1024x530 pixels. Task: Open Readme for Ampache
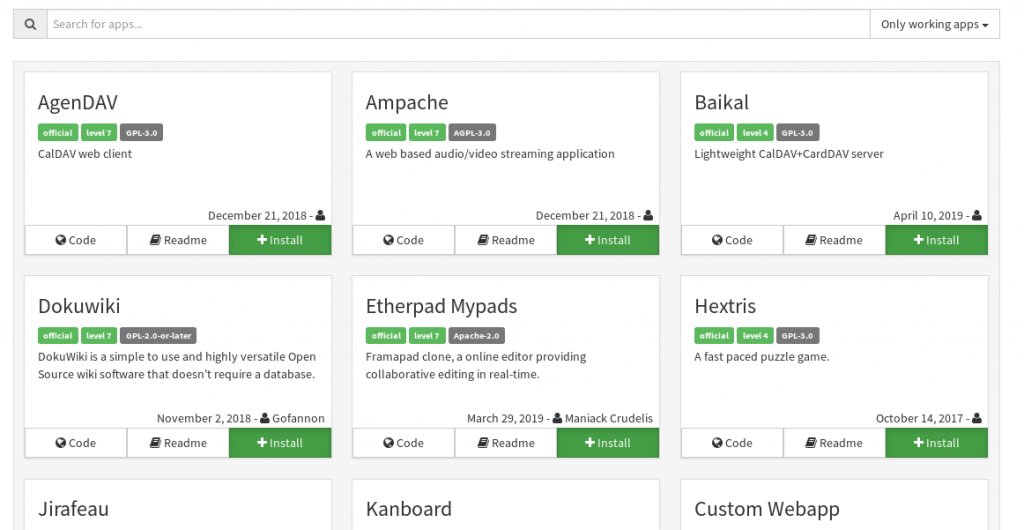(x=506, y=240)
